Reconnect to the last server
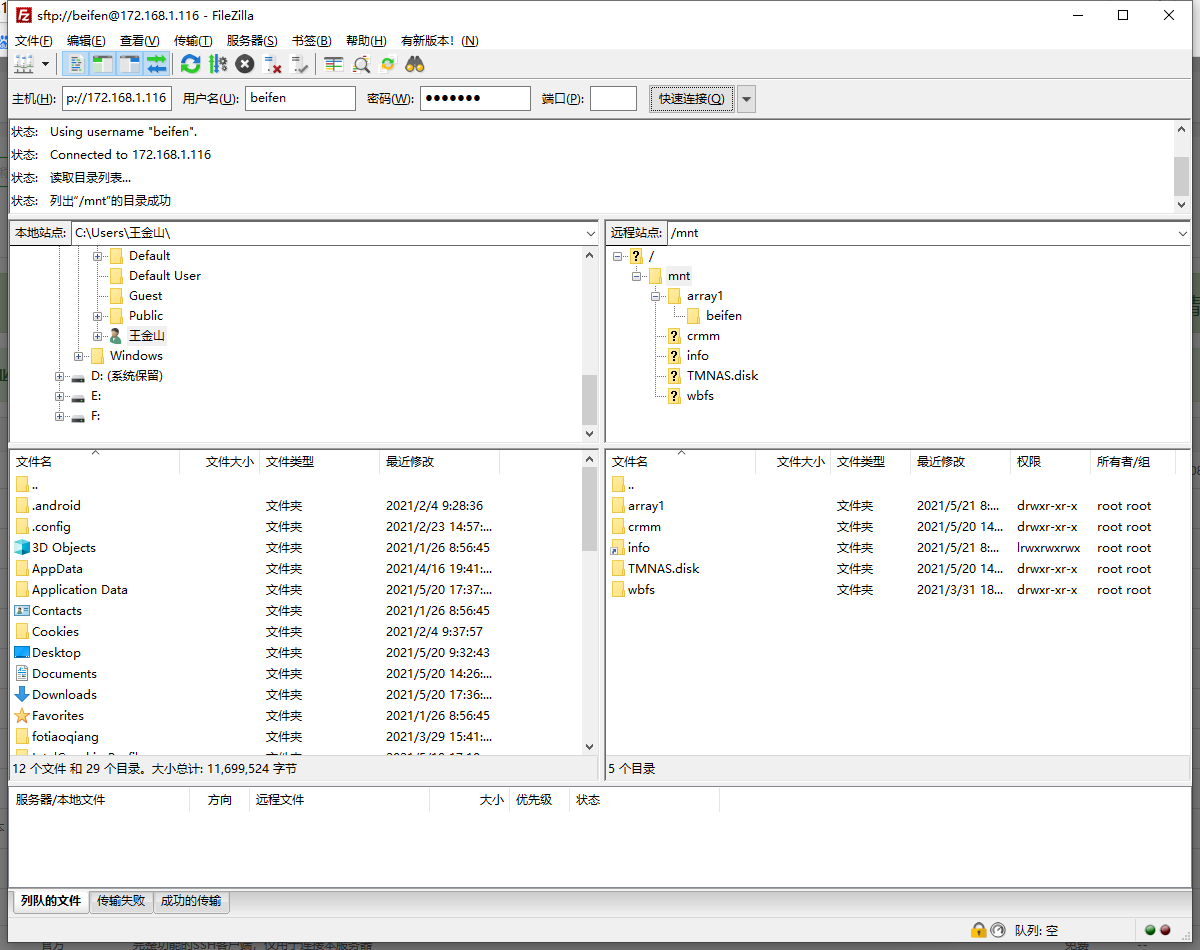This screenshot has height=950, width=1200. (x=299, y=64)
